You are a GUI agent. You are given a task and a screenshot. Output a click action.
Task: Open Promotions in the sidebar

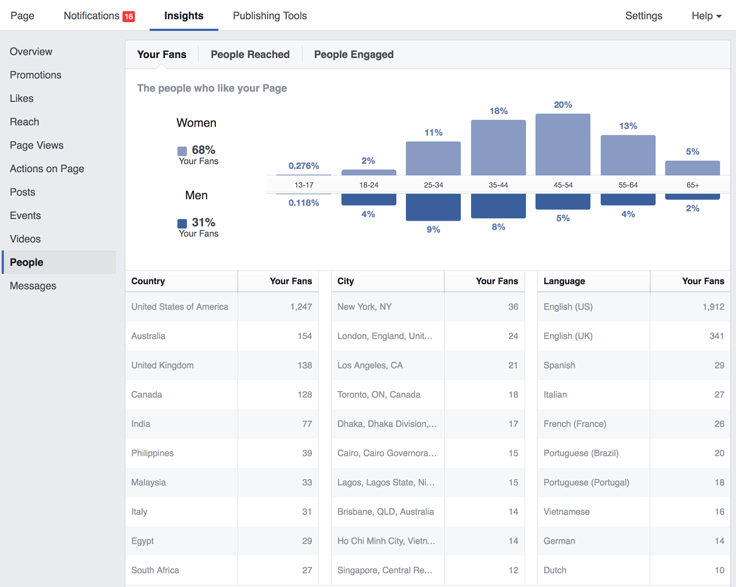[35, 75]
